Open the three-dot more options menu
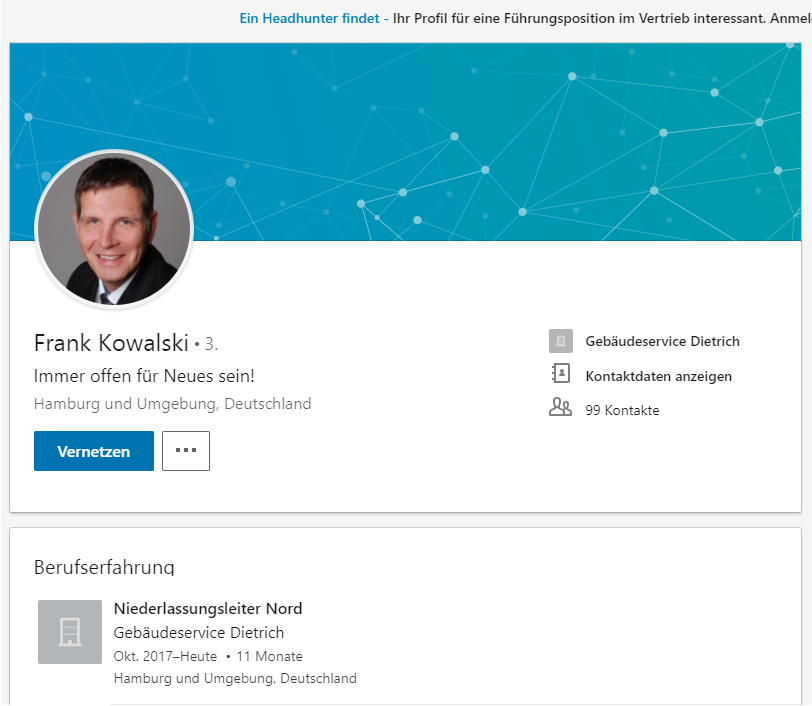Viewport: 812px width, 706px height. coord(186,451)
